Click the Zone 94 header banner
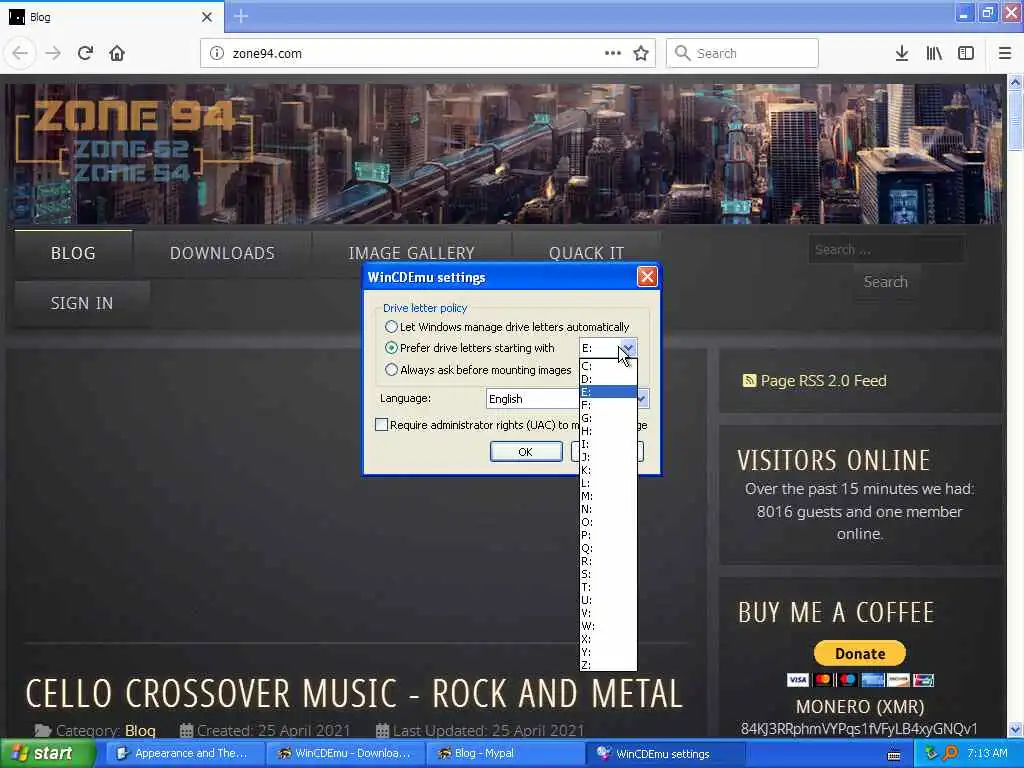Image resolution: width=1024 pixels, height=768 pixels. coord(503,153)
